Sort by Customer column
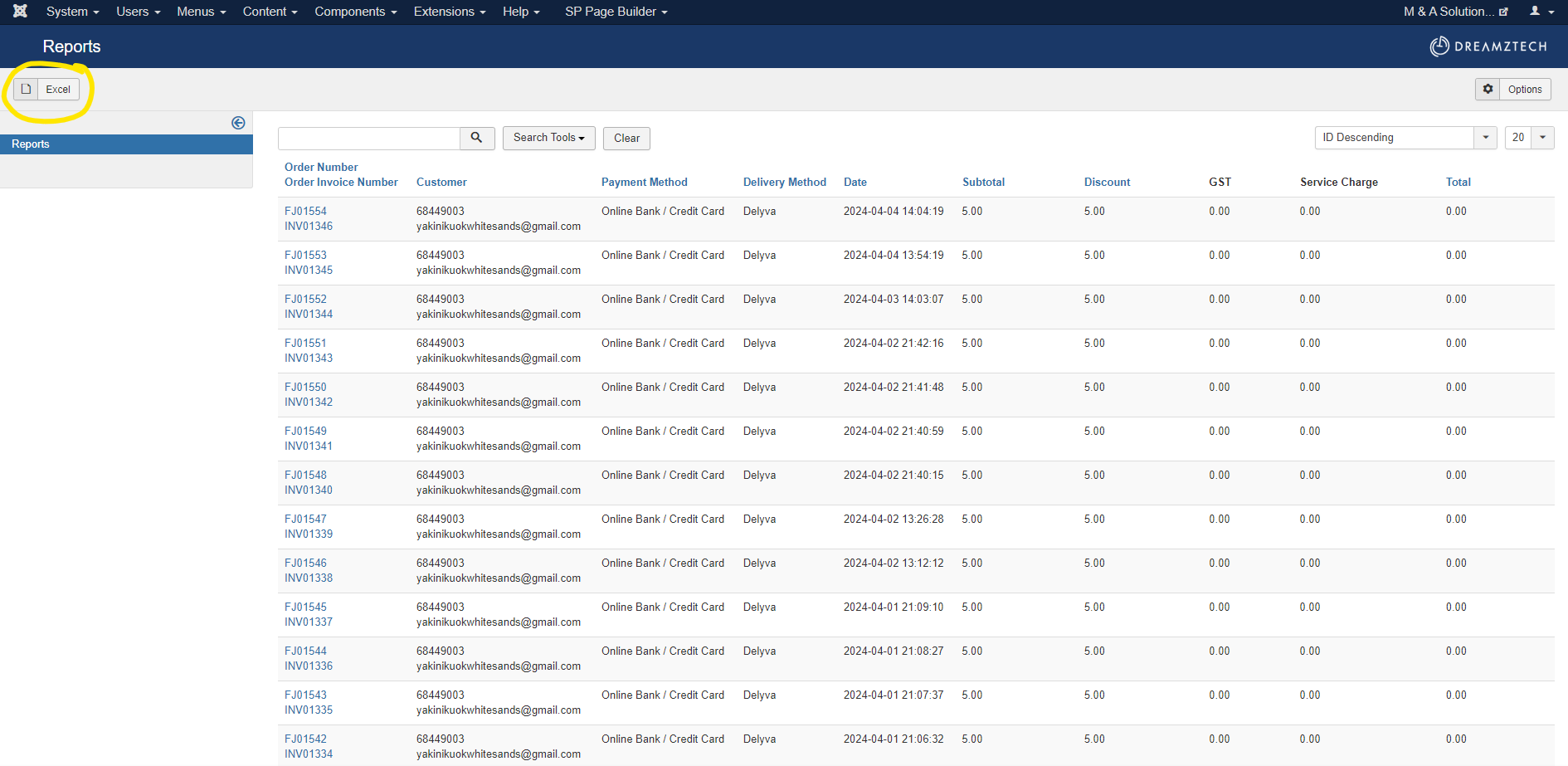1568x766 pixels. pyautogui.click(x=441, y=182)
